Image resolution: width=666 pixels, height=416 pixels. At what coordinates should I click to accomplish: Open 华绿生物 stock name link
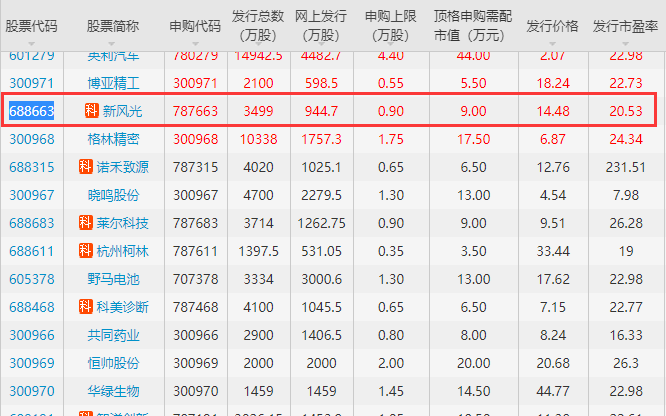[113, 391]
